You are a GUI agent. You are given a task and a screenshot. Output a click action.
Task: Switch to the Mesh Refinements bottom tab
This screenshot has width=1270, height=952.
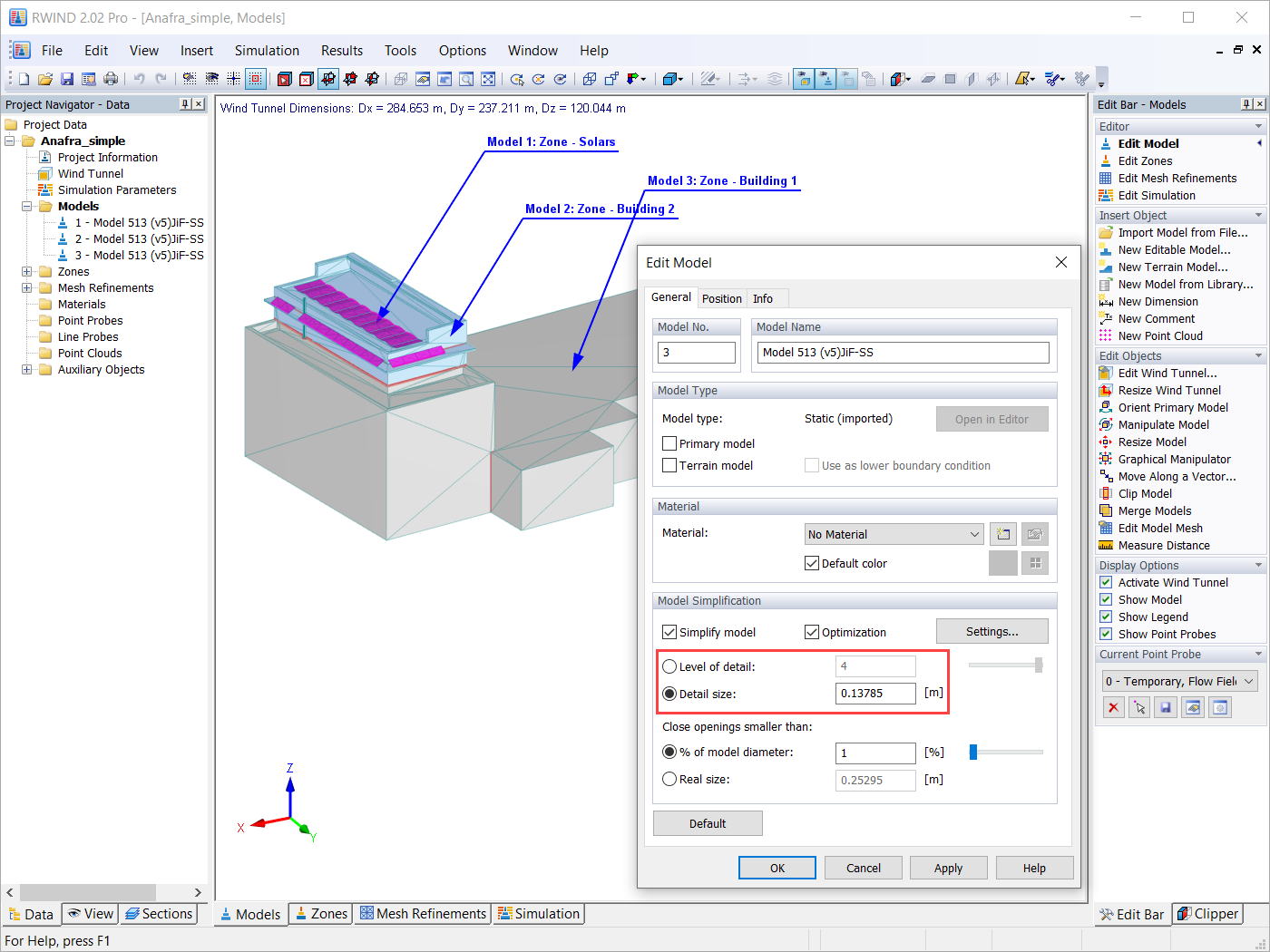(423, 914)
